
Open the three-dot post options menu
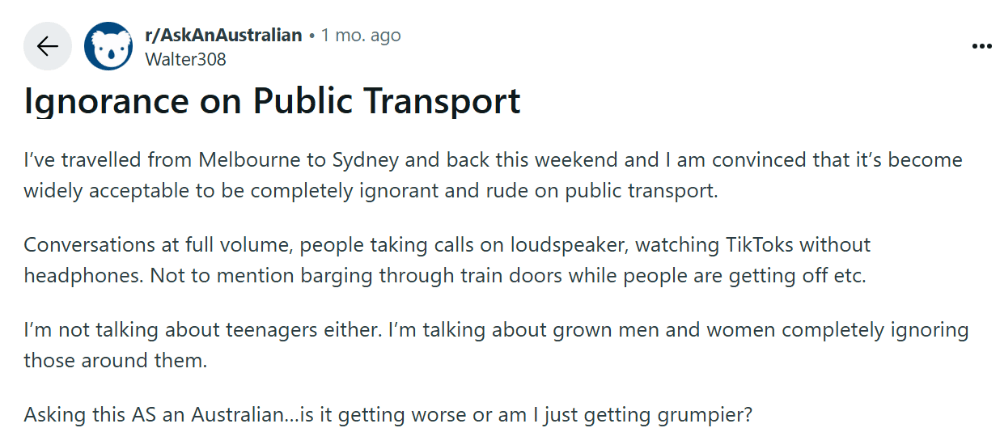click(x=980, y=47)
